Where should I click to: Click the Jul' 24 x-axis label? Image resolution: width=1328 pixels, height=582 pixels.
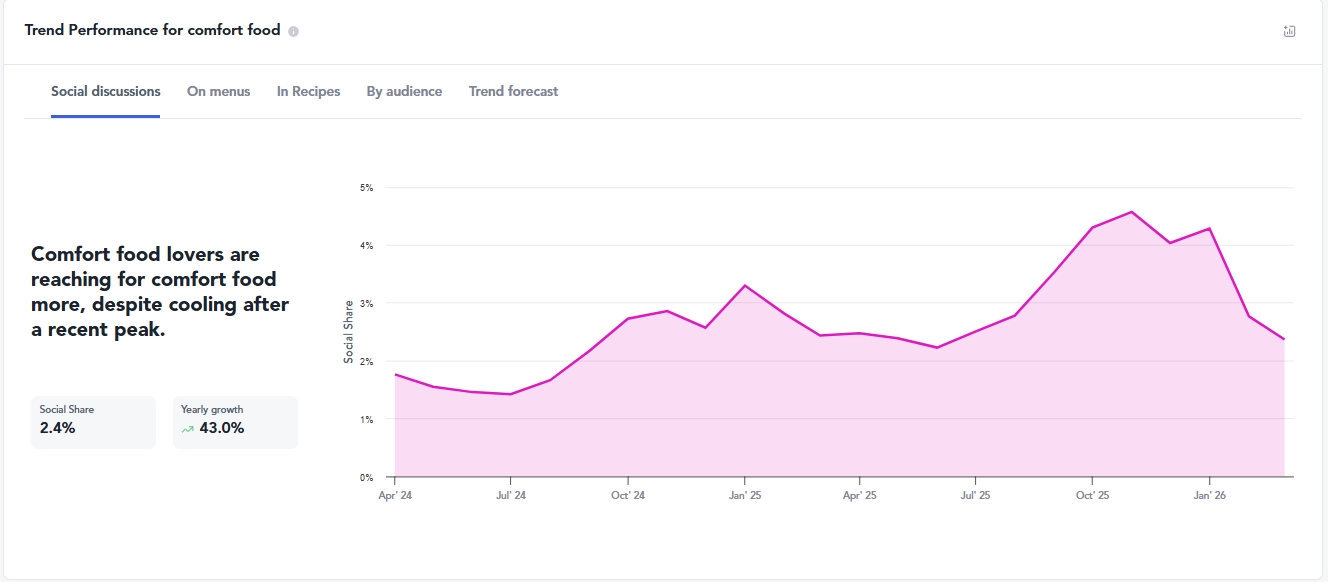coord(511,495)
